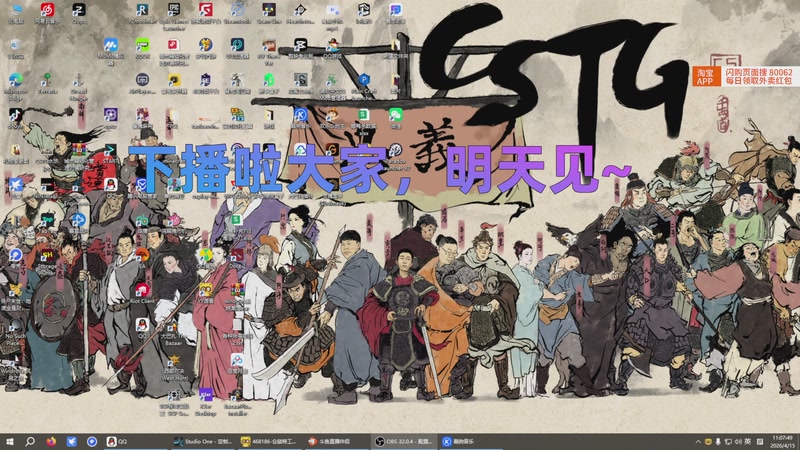Open the taskbar clock and date
This screenshot has width=800, height=450.
pyautogui.click(x=783, y=441)
